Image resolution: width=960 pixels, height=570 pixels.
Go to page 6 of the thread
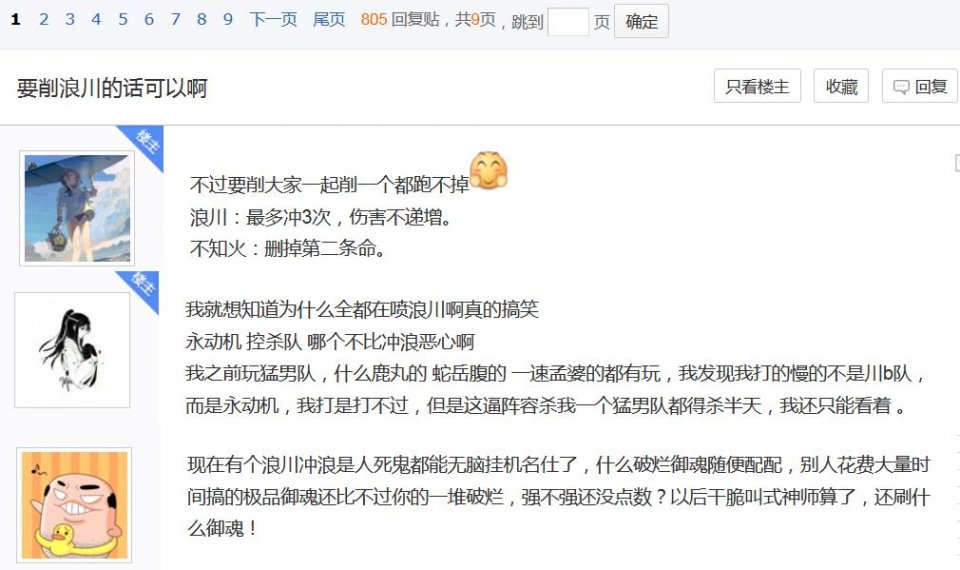click(x=149, y=20)
